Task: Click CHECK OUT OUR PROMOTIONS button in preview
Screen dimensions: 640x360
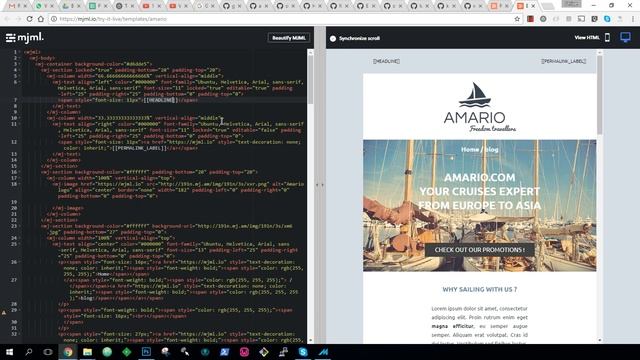Action: point(480,249)
